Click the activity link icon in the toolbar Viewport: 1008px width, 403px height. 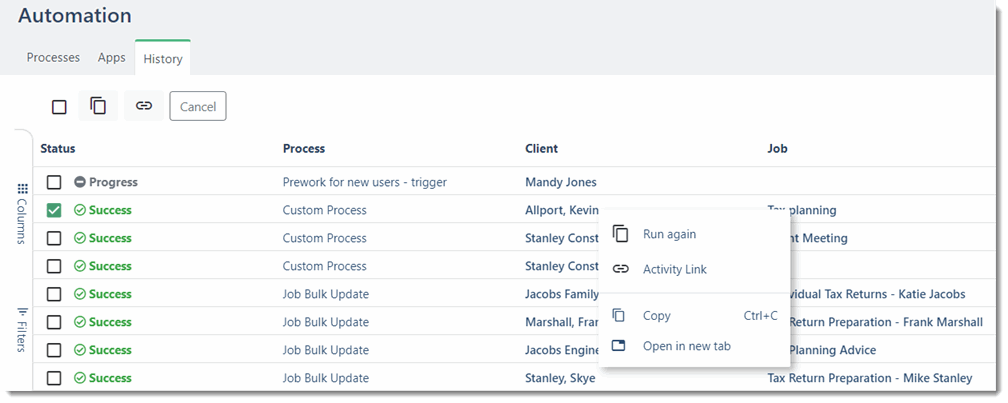(144, 106)
